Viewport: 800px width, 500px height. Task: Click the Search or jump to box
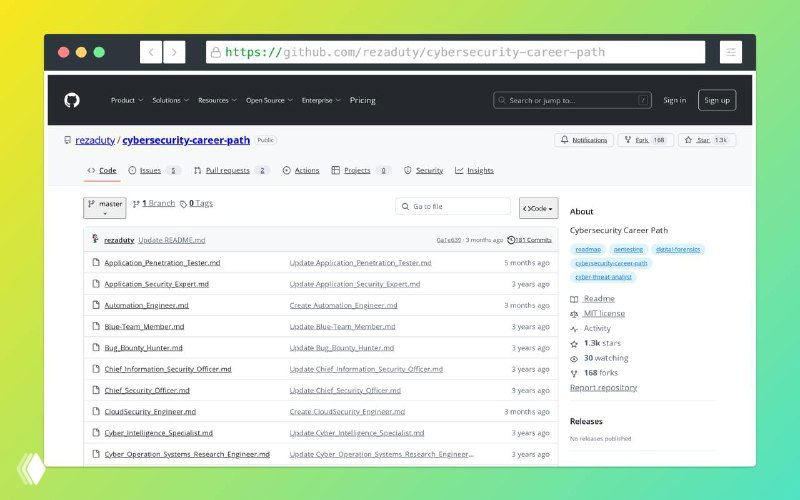click(x=572, y=100)
